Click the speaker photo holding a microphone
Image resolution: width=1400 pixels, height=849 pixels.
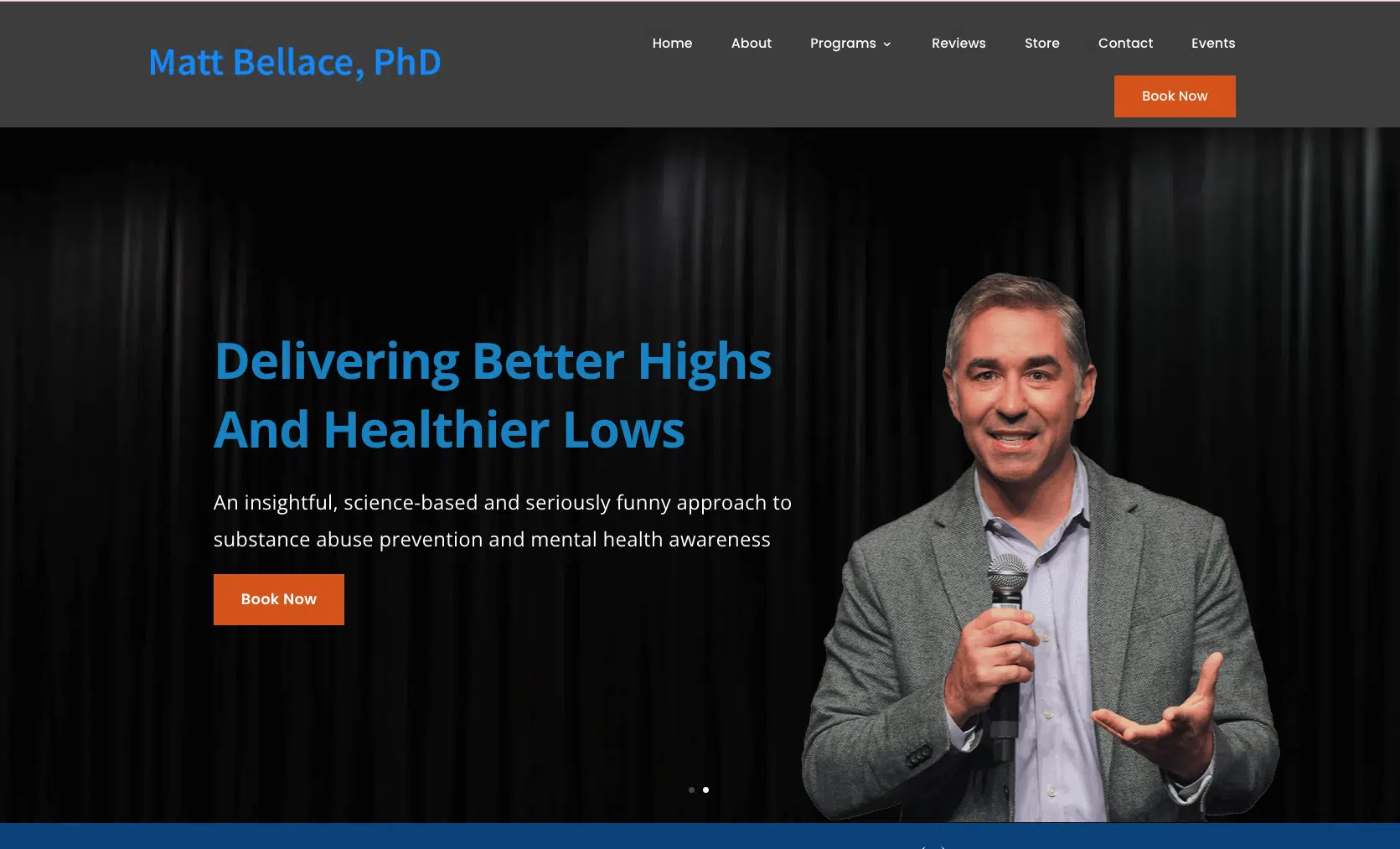[x=1041, y=547]
